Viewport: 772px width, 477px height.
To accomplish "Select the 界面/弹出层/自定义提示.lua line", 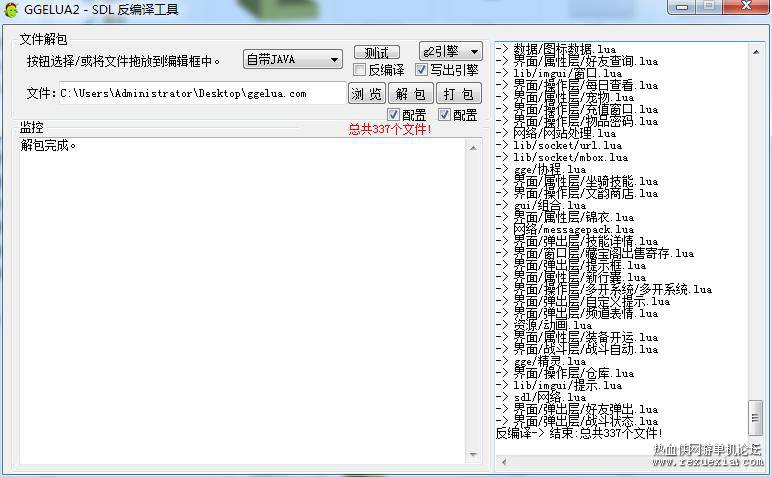I will click(x=582, y=301).
